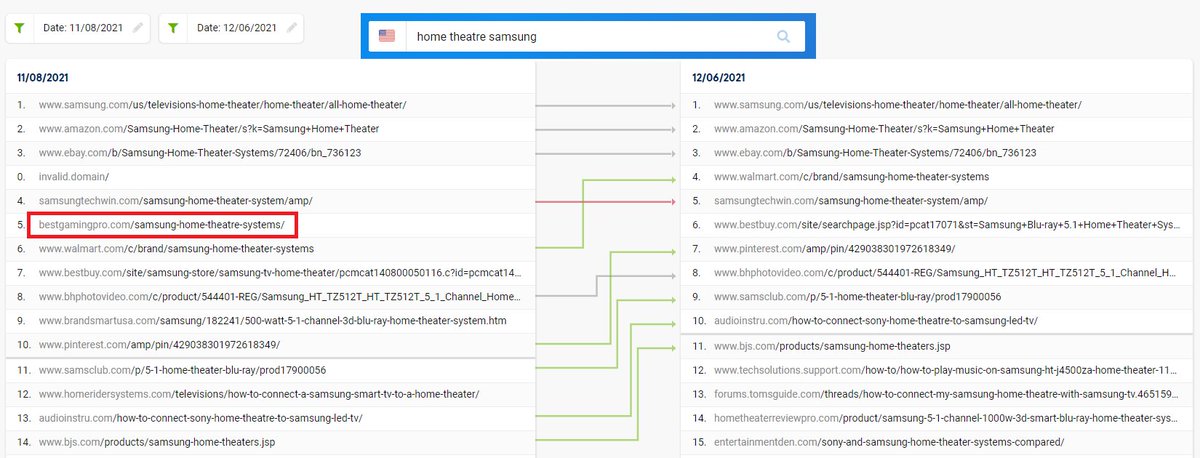This screenshot has width=1200, height=458.
Task: Edit the 11/08/2021 date with pencil icon
Action: click(x=138, y=28)
